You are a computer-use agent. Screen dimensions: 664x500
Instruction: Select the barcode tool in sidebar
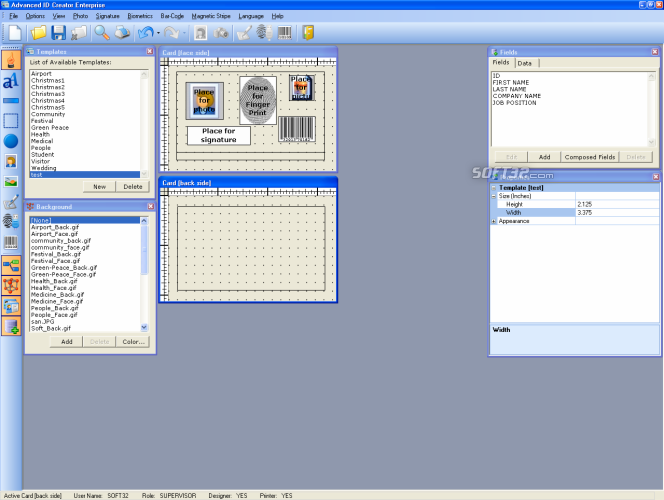pos(11,243)
